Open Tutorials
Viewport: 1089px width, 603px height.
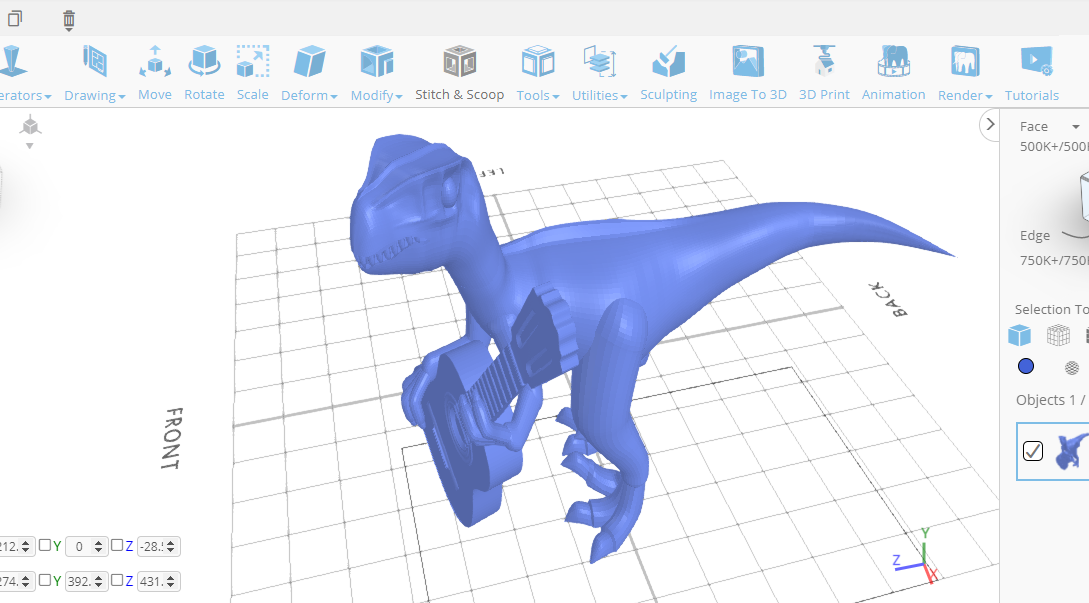click(x=1031, y=74)
